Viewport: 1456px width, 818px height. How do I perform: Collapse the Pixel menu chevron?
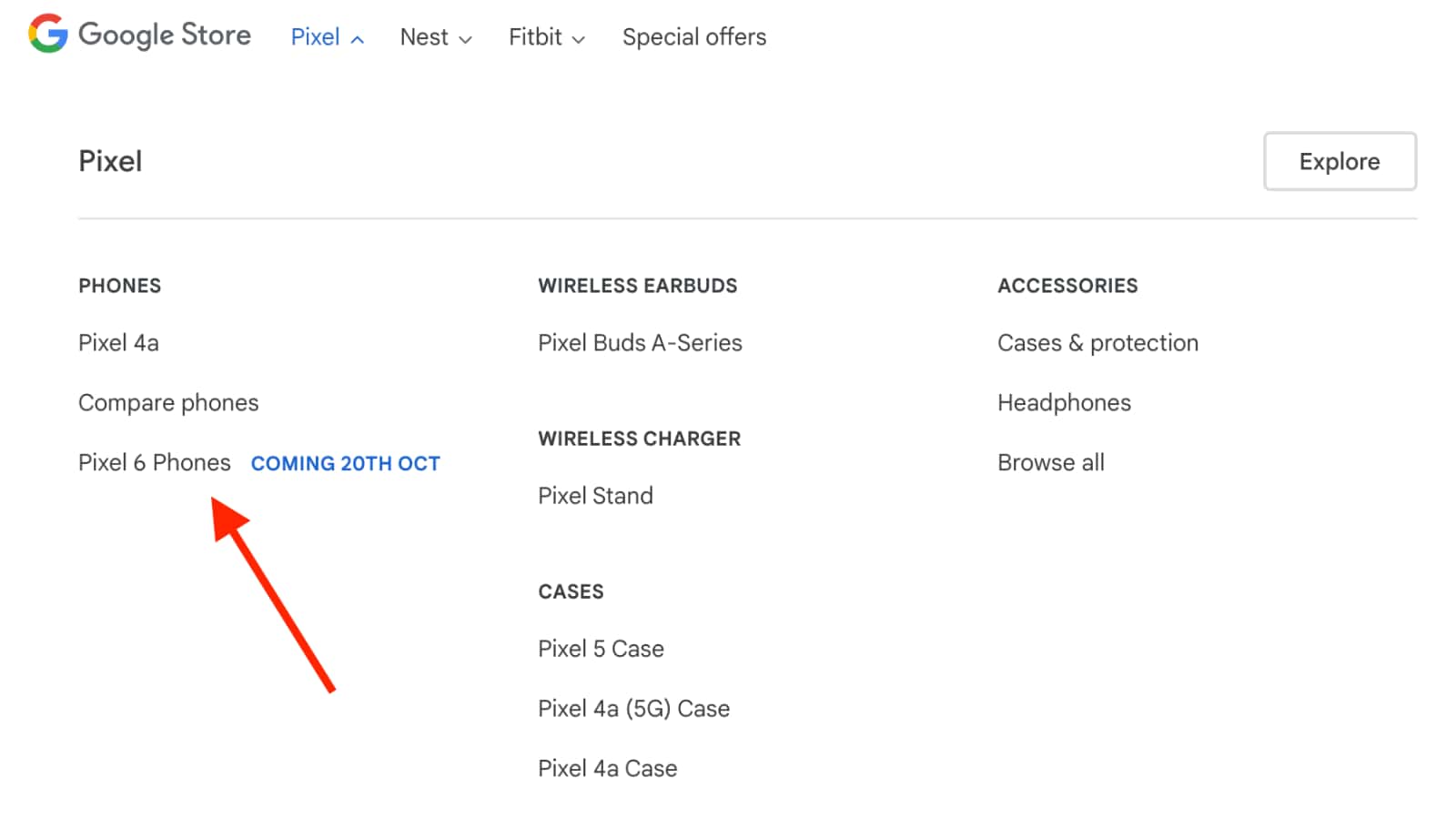(x=358, y=39)
